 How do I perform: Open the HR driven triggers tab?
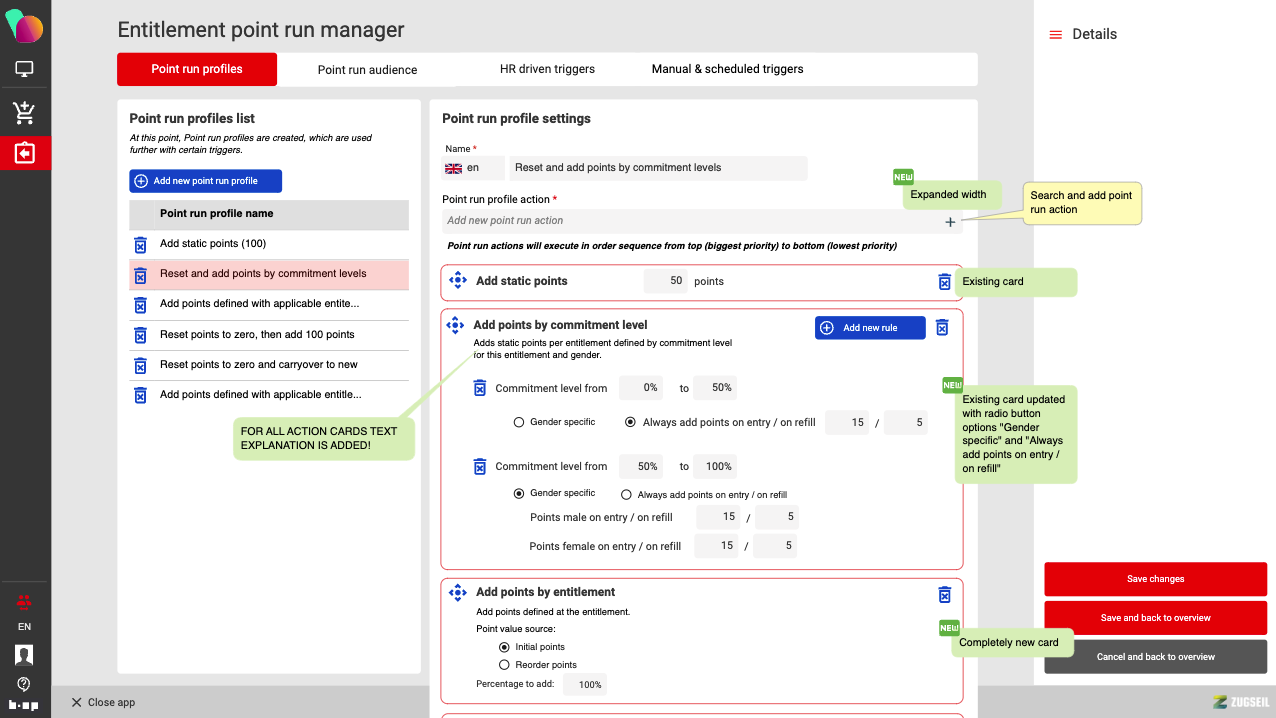(x=547, y=69)
